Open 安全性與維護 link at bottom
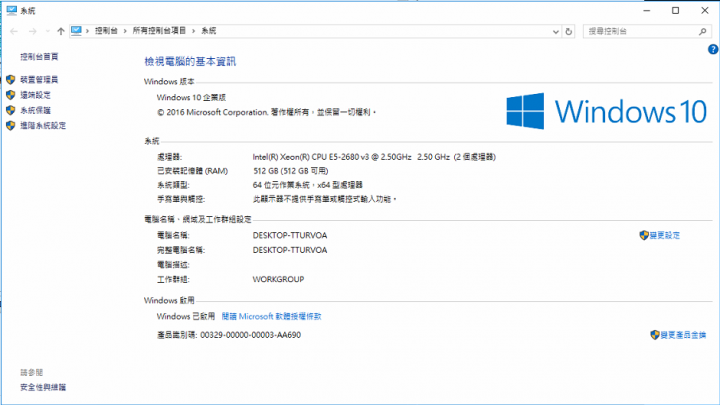Screen dimensions: 720x405 tap(43, 387)
